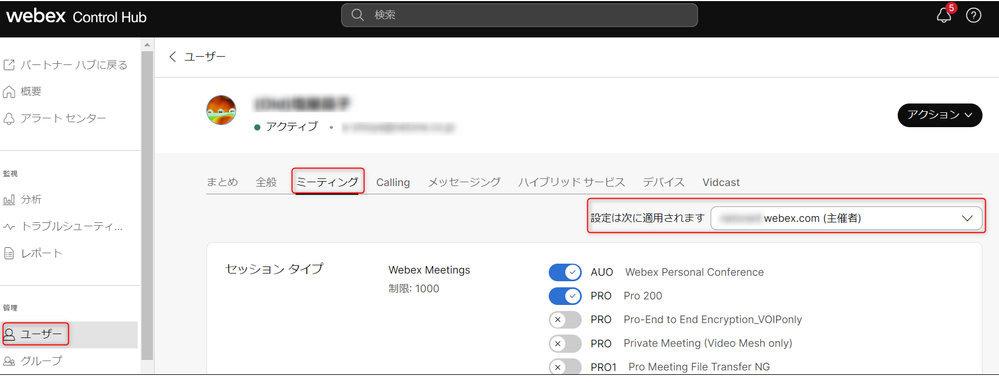The image size is (999, 382).
Task: Open レポート in the sidebar
Action: point(42,253)
